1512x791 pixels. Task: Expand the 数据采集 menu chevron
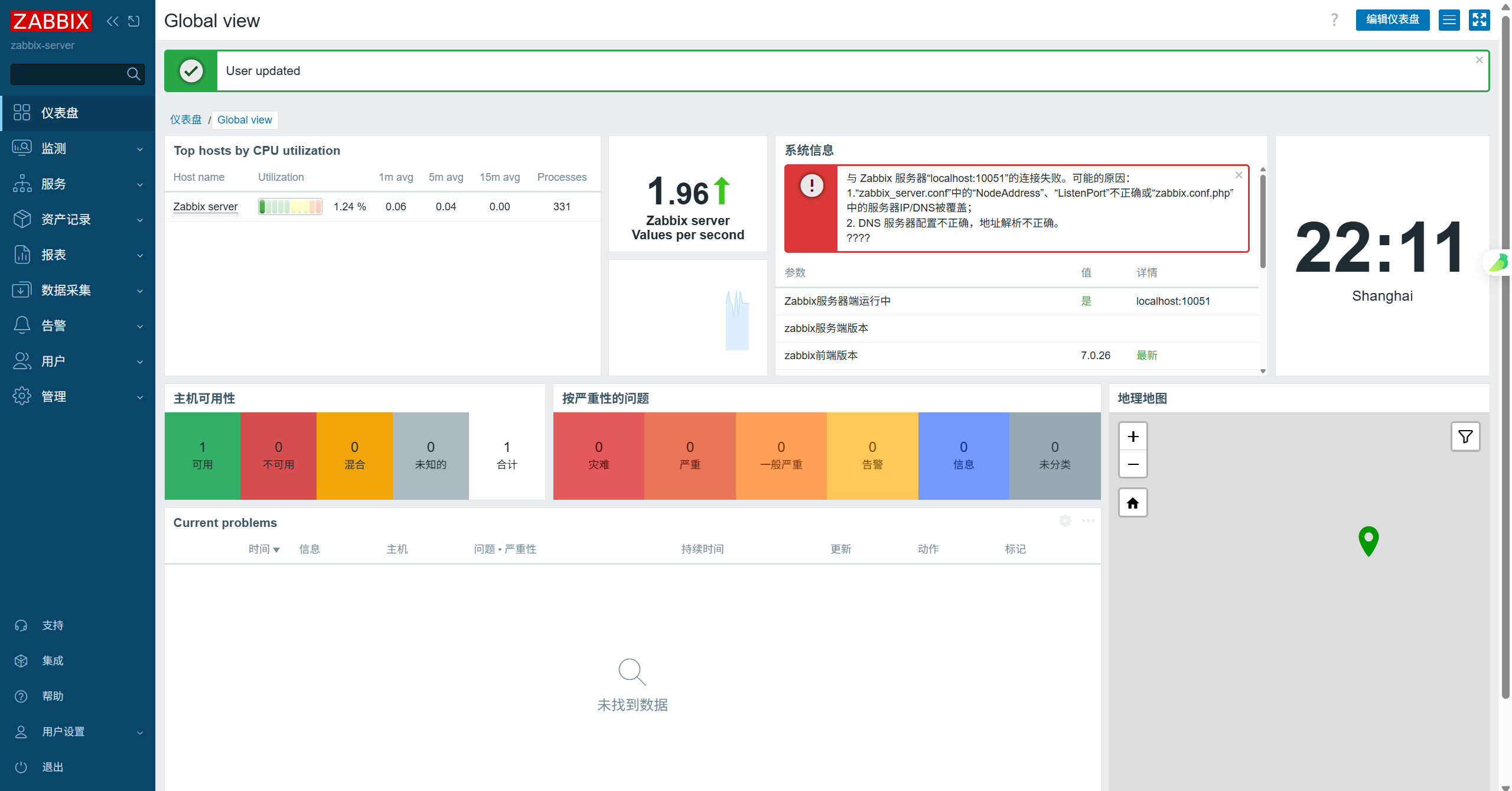(x=140, y=291)
